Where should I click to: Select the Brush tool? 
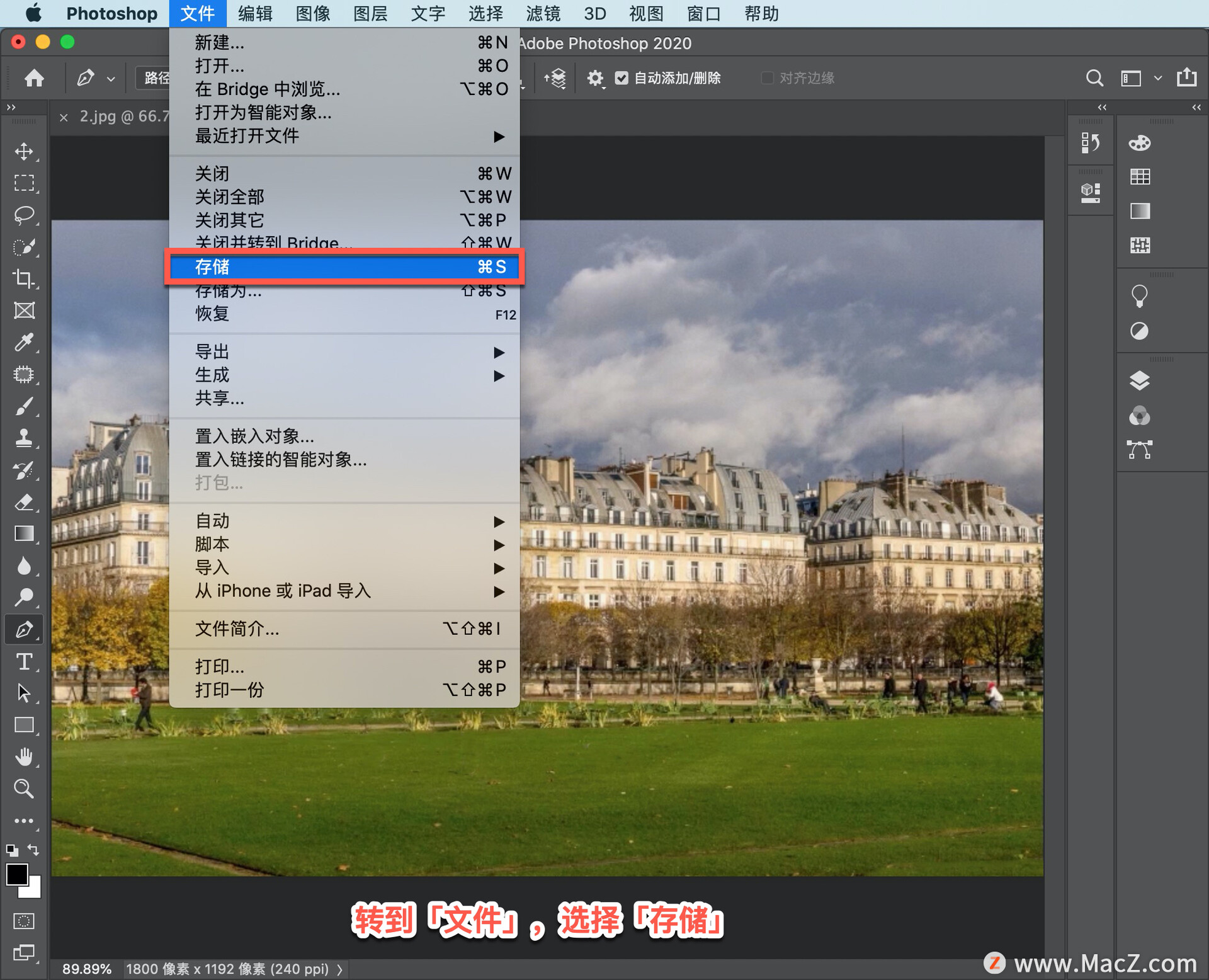click(x=24, y=406)
